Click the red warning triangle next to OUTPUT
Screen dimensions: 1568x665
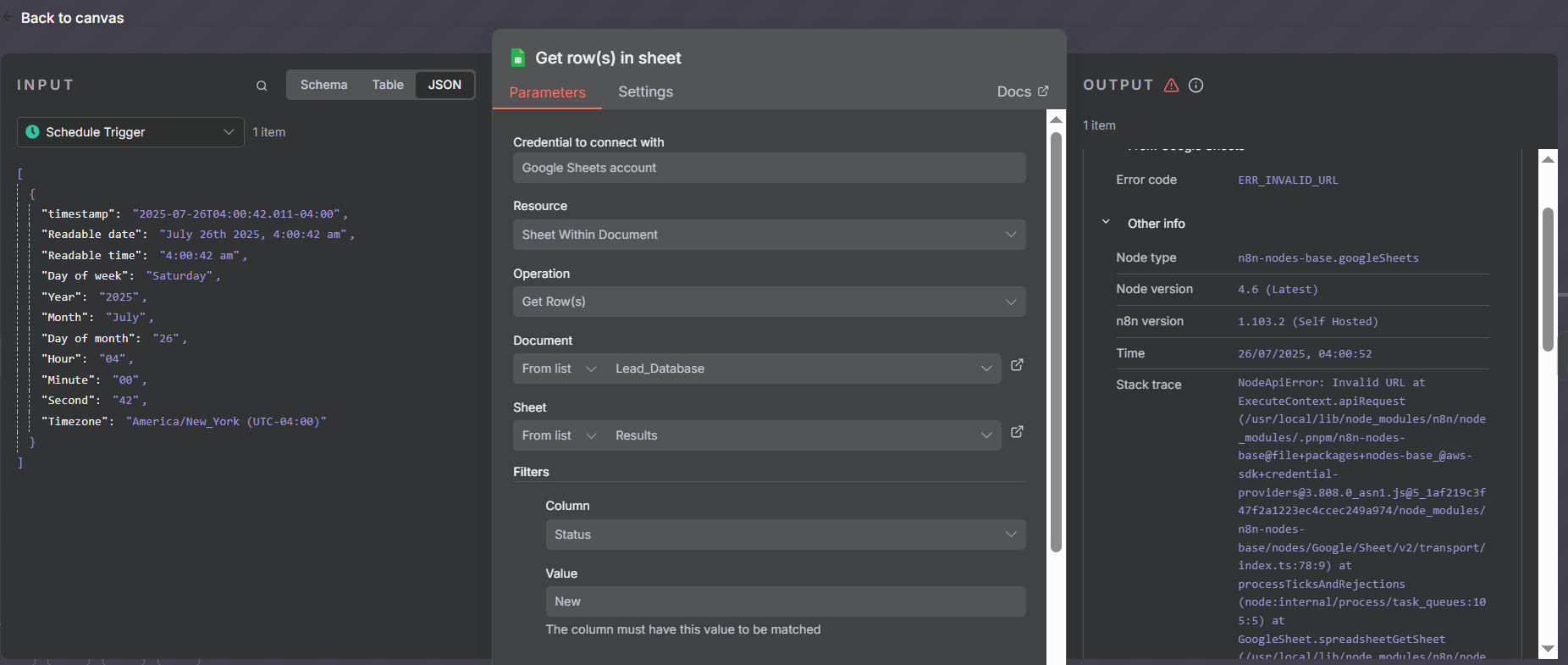coord(1172,85)
